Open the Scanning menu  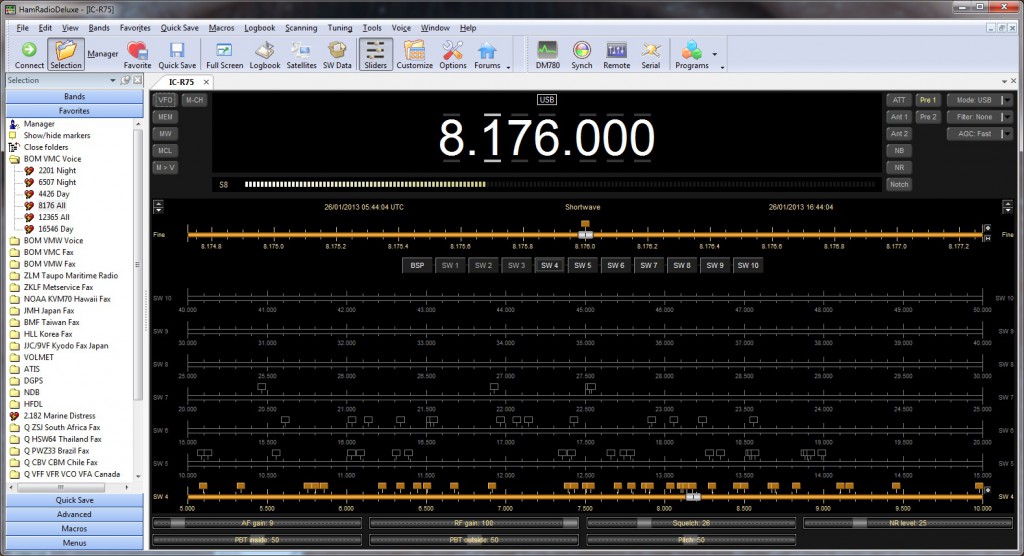click(x=301, y=28)
